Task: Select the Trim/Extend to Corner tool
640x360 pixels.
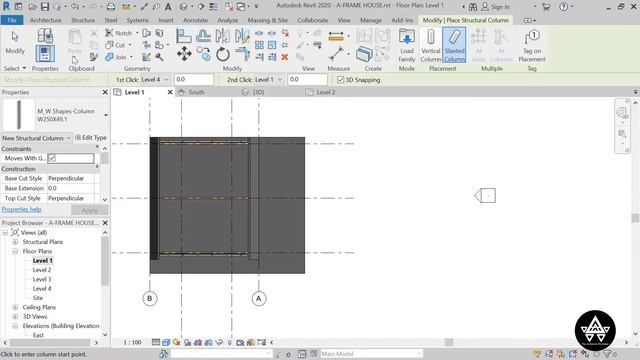Action: tap(242, 54)
